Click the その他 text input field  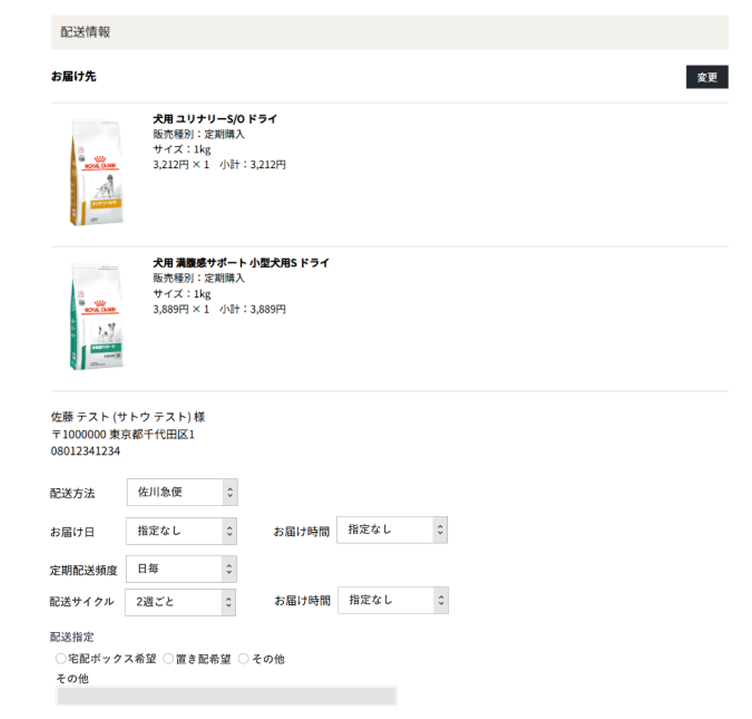tap(227, 696)
